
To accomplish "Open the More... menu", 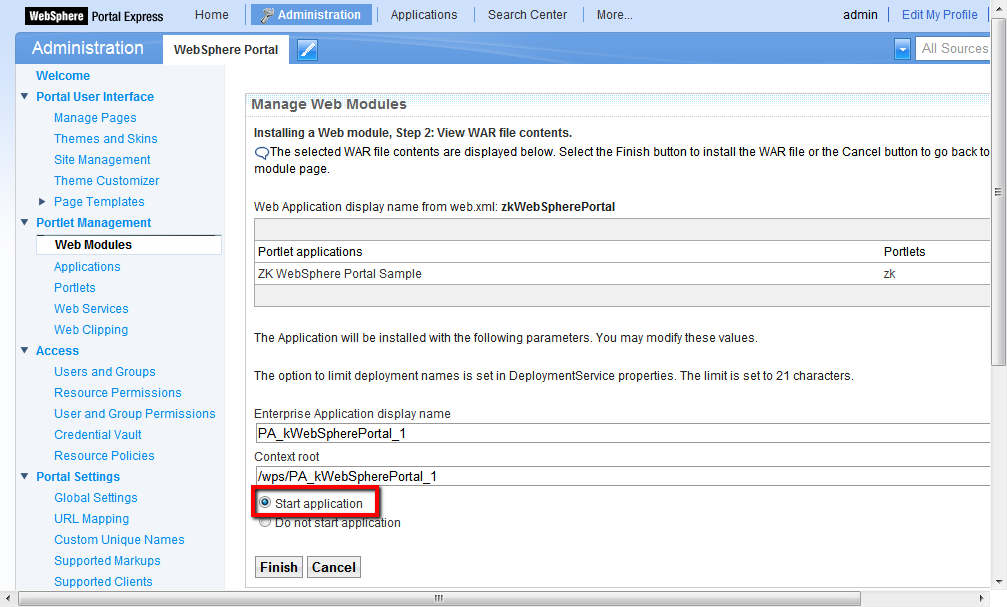I will coord(615,15).
